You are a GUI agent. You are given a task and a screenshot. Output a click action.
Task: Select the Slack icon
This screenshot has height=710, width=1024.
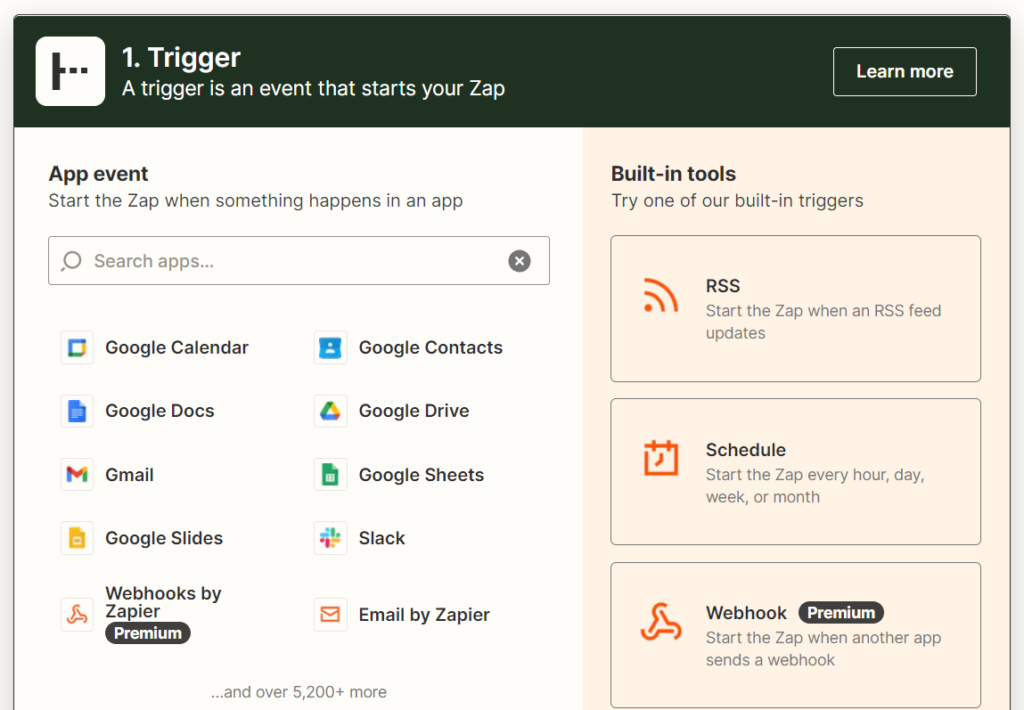pos(330,538)
